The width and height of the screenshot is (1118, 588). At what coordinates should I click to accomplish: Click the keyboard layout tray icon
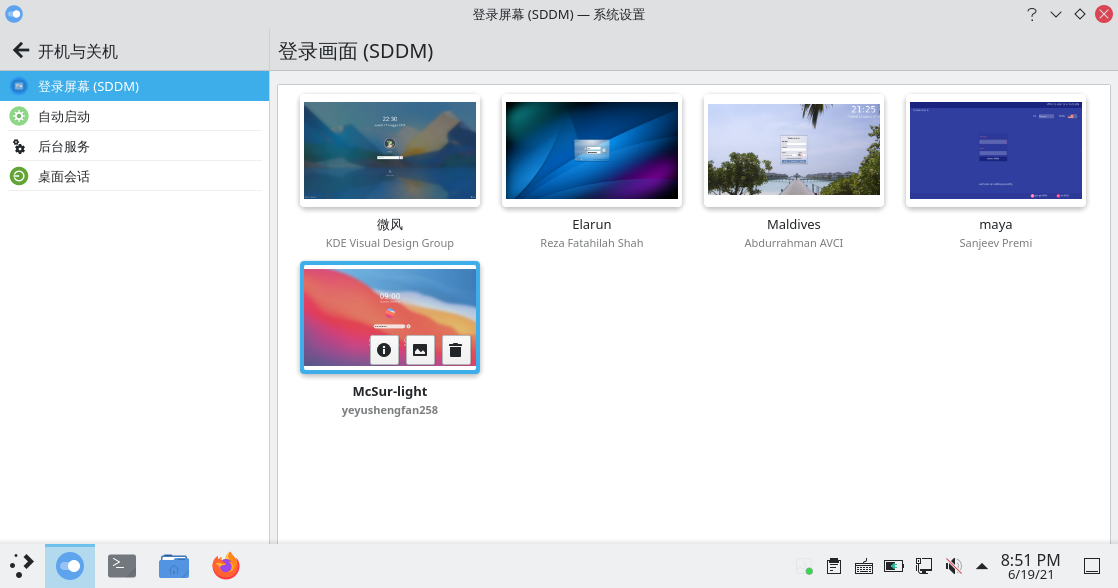[864, 565]
